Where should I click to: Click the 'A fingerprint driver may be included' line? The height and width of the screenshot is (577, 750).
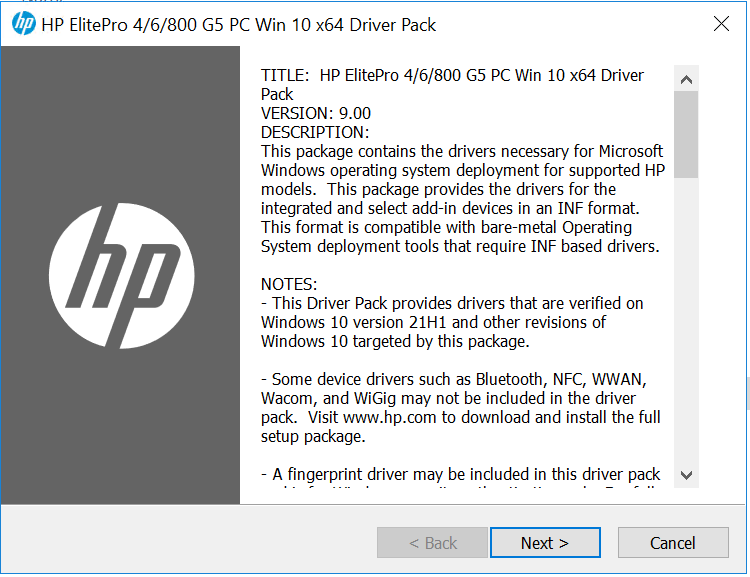coord(460,474)
